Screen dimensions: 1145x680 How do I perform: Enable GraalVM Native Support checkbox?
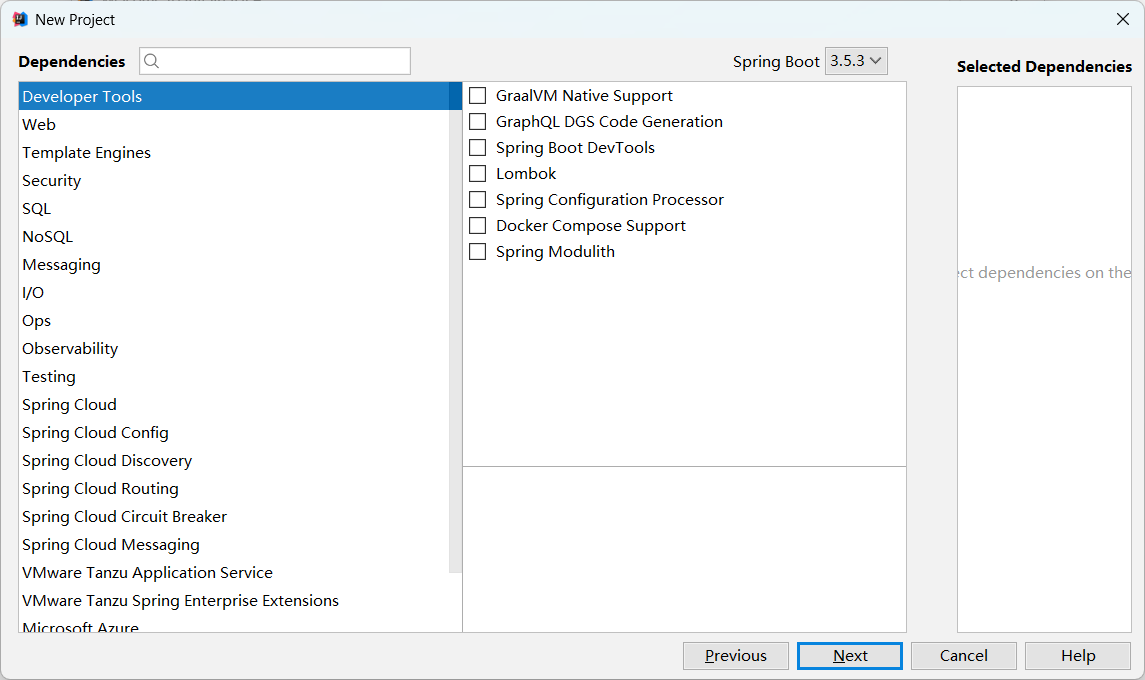478,96
